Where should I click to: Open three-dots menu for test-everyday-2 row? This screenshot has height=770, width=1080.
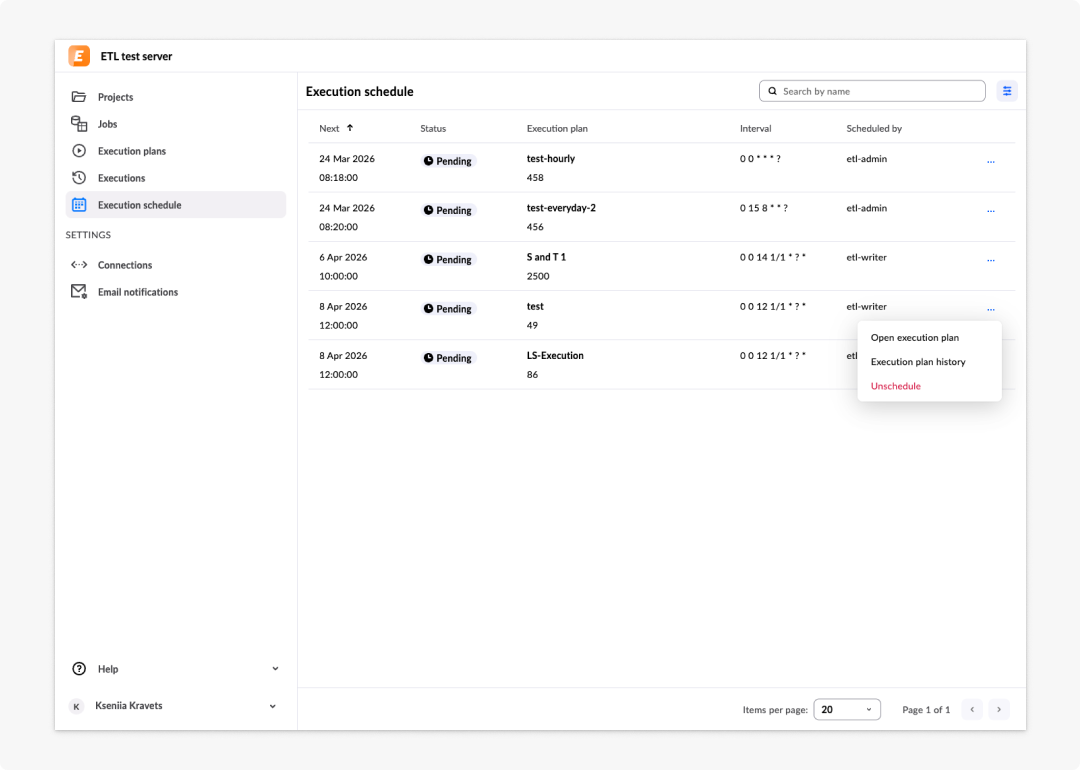click(990, 211)
